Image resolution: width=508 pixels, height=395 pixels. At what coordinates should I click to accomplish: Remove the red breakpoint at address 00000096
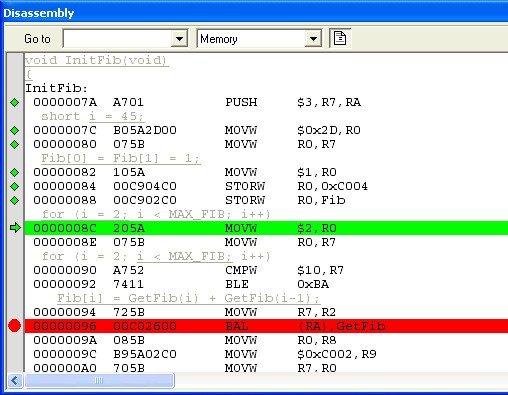[x=15, y=326]
